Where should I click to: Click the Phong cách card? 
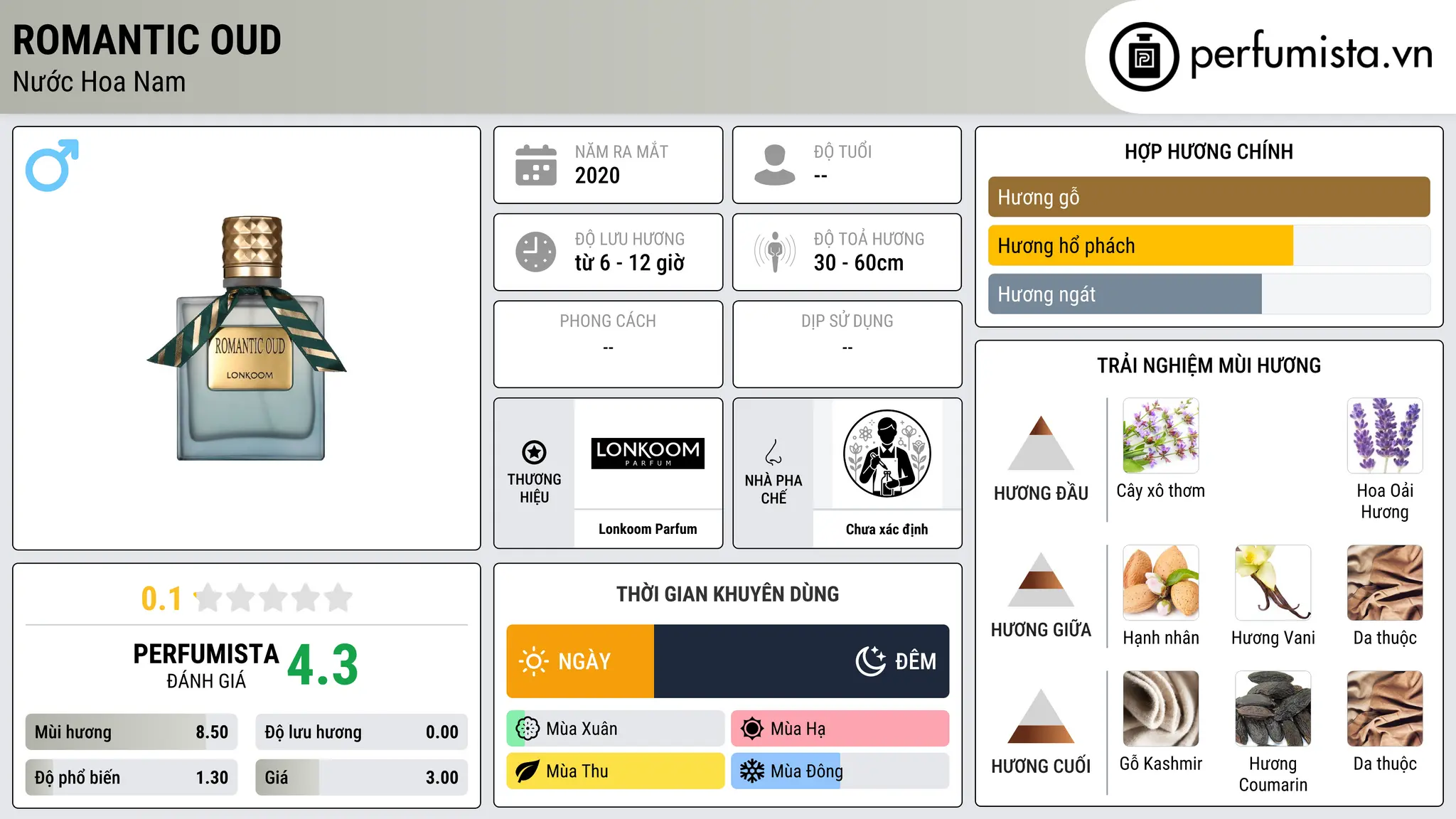(608, 344)
